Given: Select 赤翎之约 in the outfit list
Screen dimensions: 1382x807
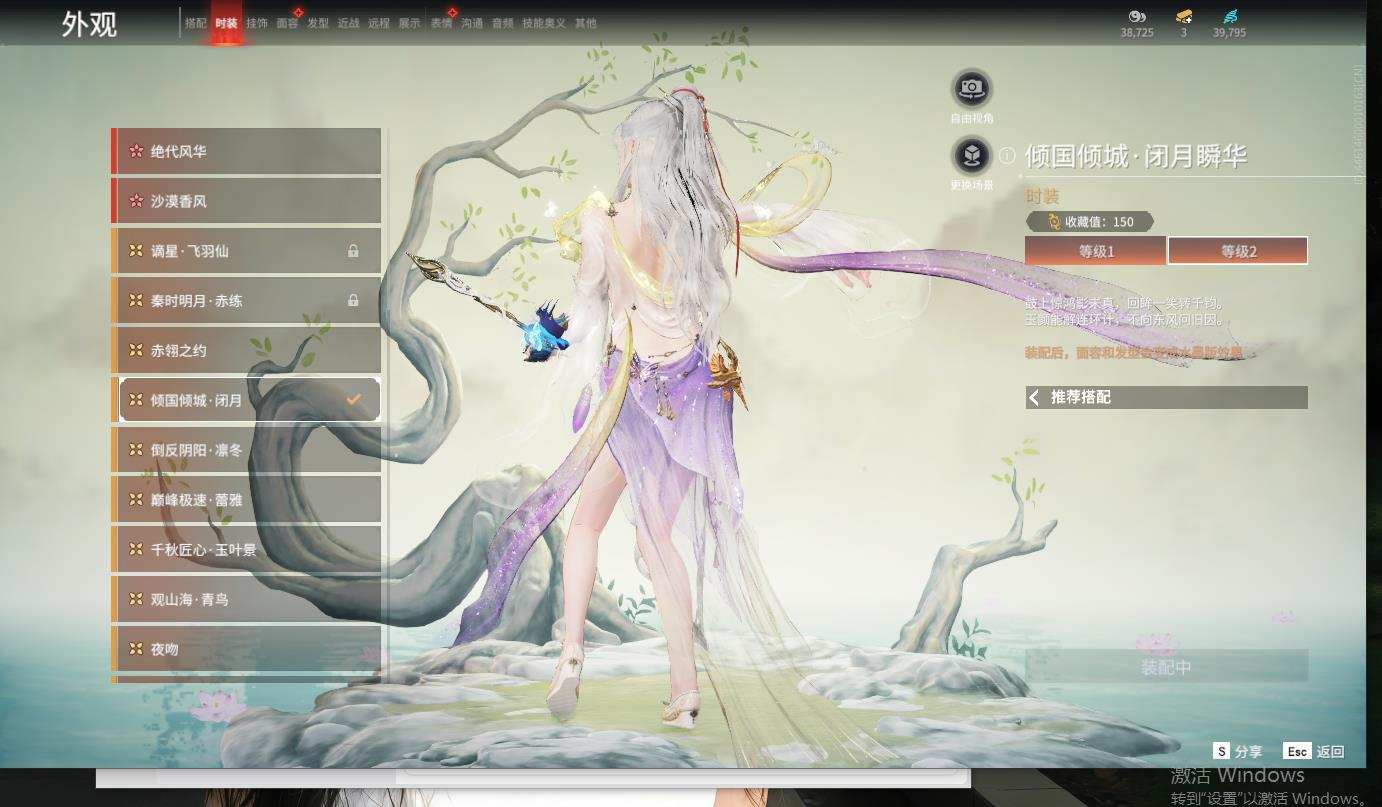Looking at the screenshot, I should pos(246,350).
